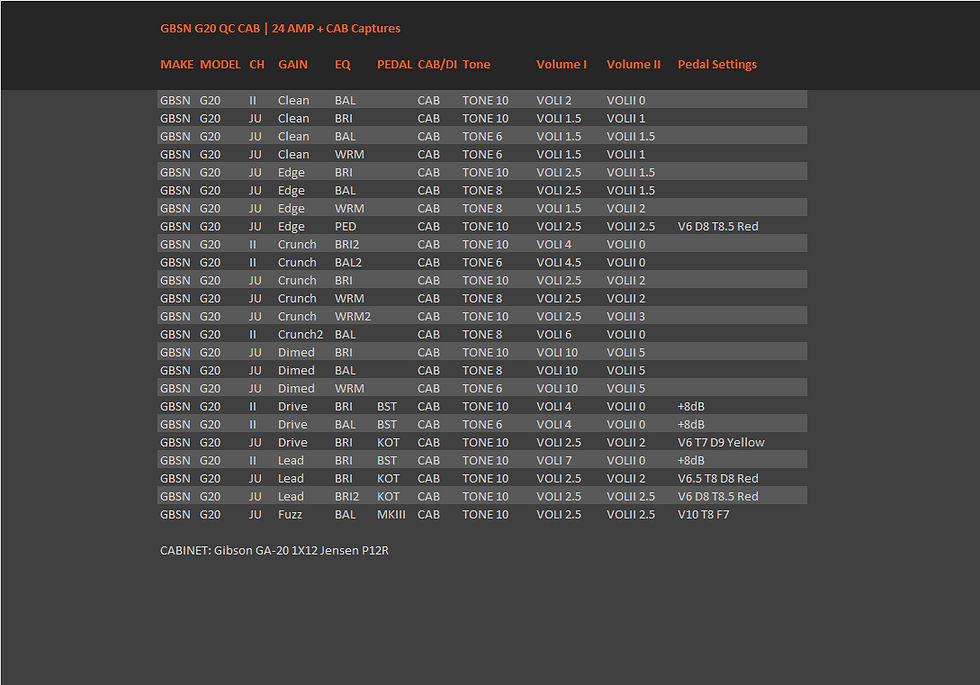Screen dimensions: 980x685
Task: Select the 'WRM2' EQ cell
Action: pyautogui.click(x=352, y=317)
